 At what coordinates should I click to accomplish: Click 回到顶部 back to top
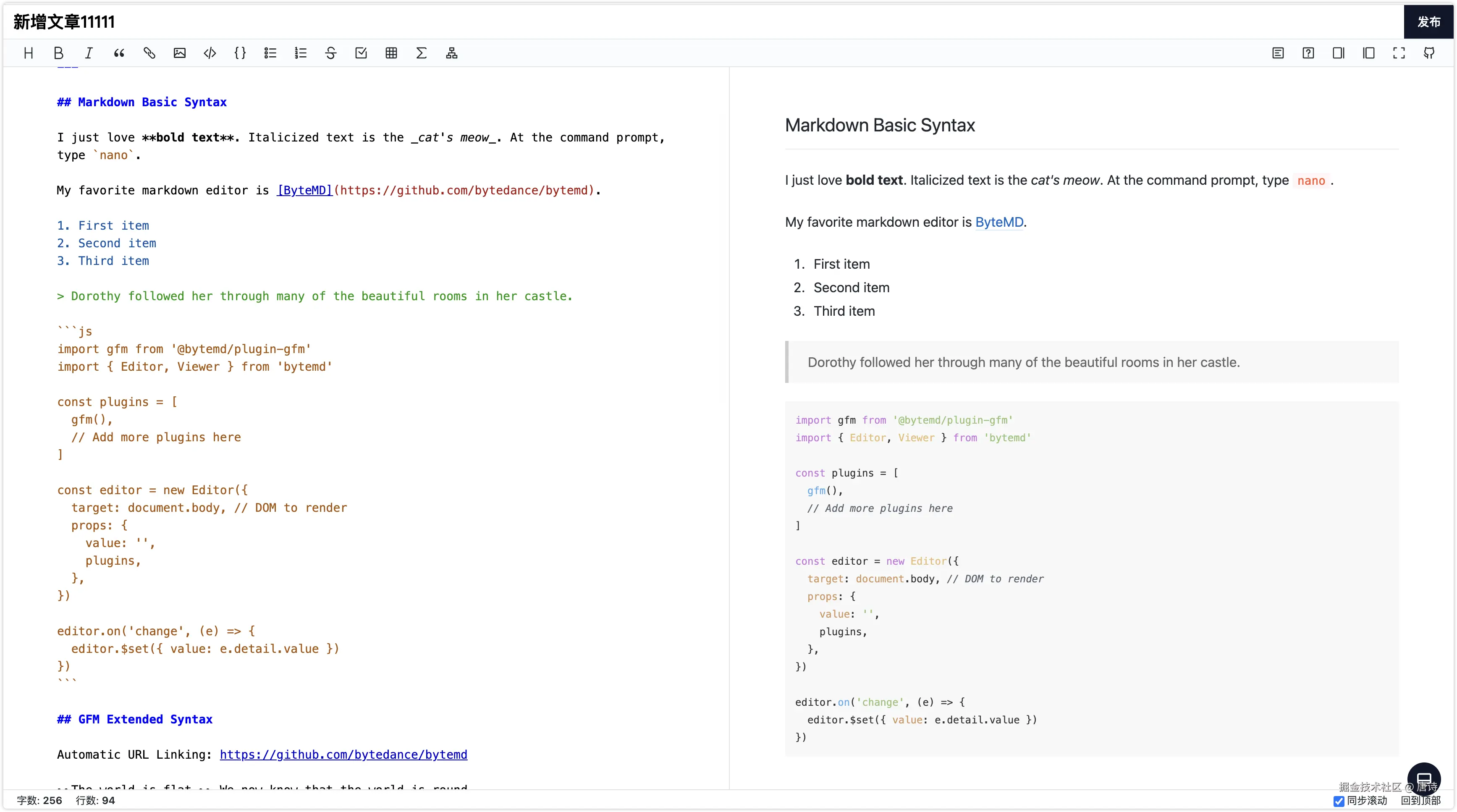pyautogui.click(x=1420, y=801)
